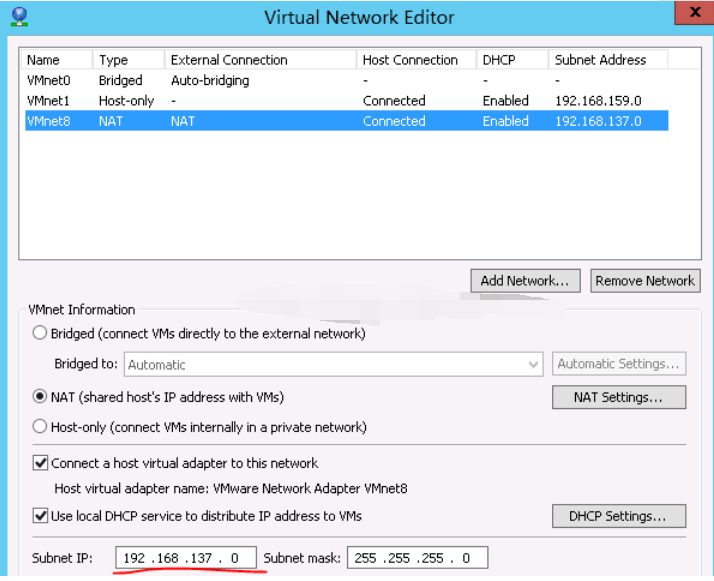Screen dimensions: 714x581
Task: Click the 192.168.137.0 subnet address in list
Action: click(x=598, y=121)
